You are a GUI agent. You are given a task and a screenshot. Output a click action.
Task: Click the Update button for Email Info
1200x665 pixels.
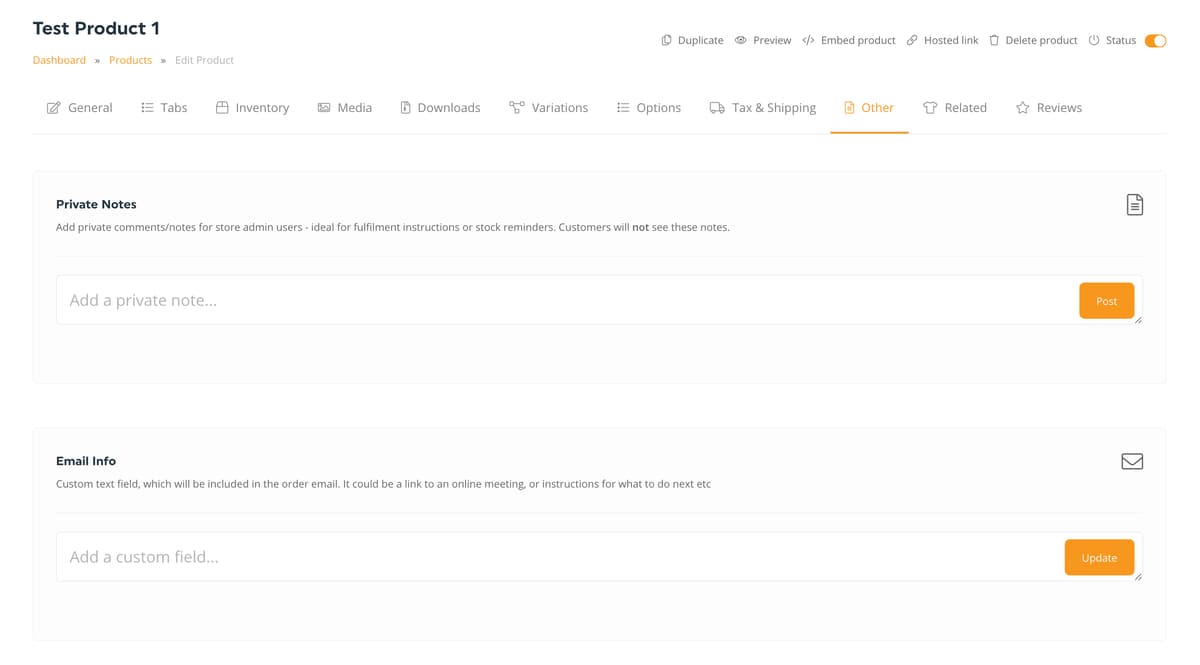(x=1099, y=558)
